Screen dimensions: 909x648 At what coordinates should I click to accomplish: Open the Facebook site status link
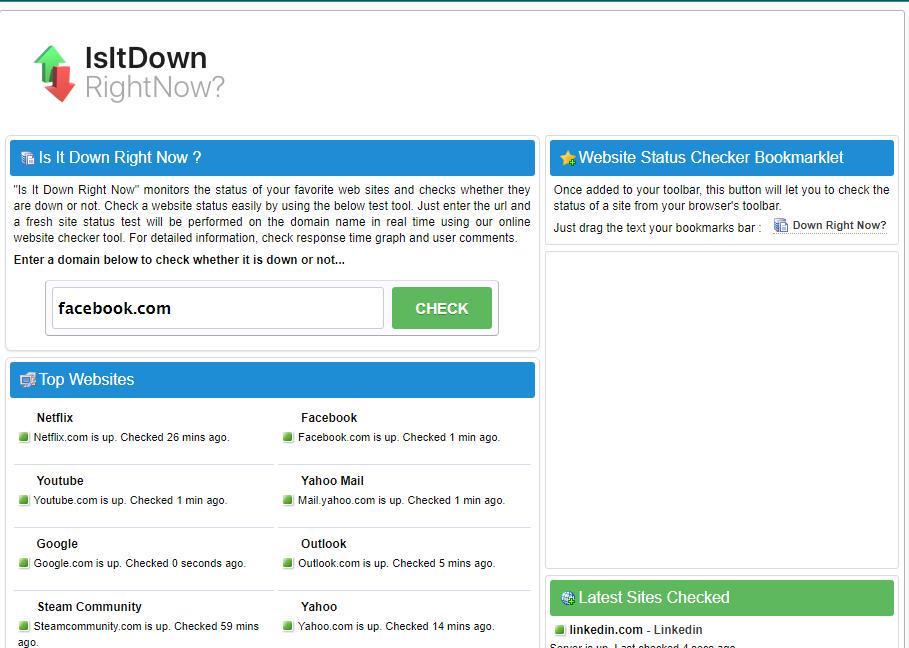pos(329,418)
